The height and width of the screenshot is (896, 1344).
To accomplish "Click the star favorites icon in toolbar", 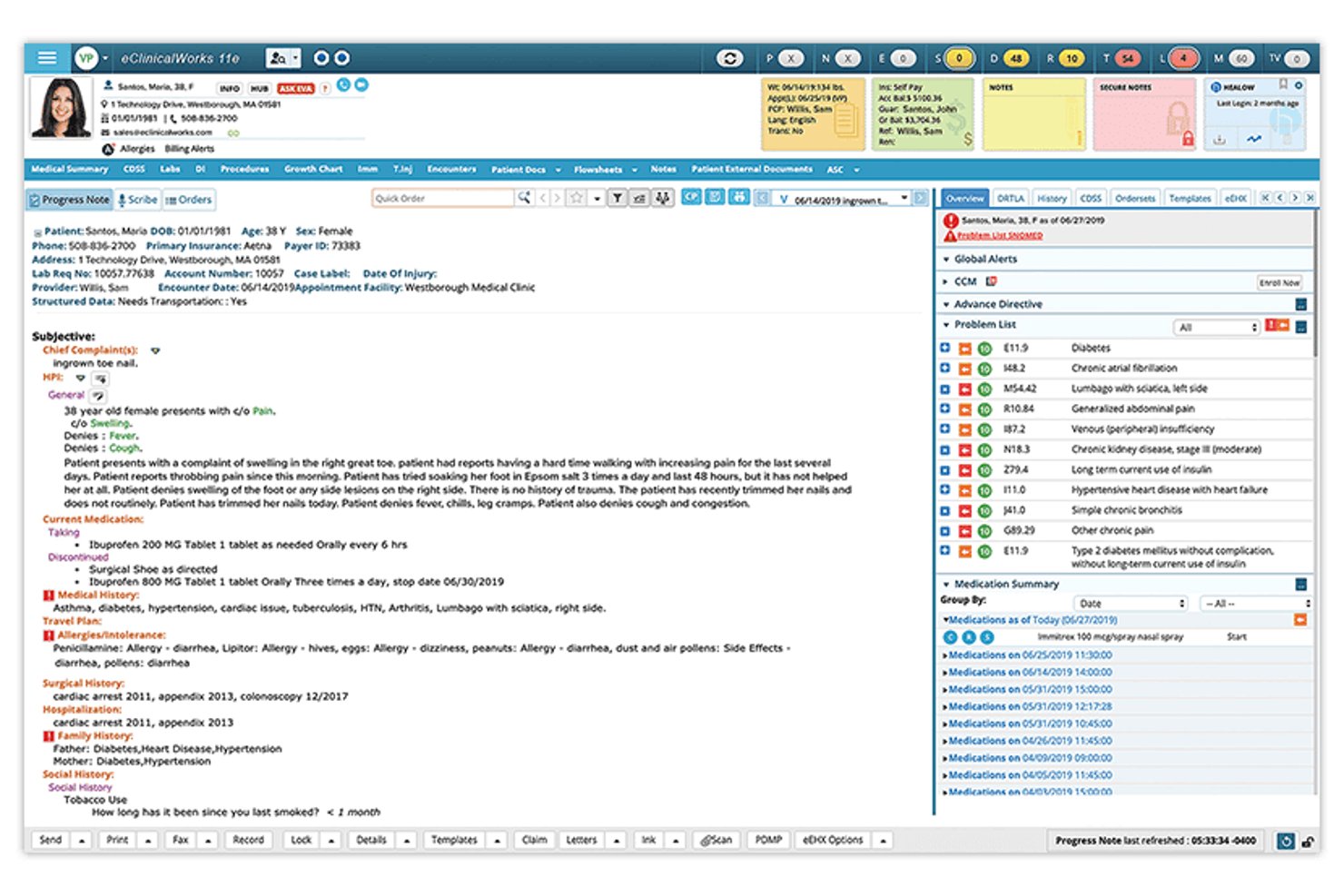I will (577, 198).
